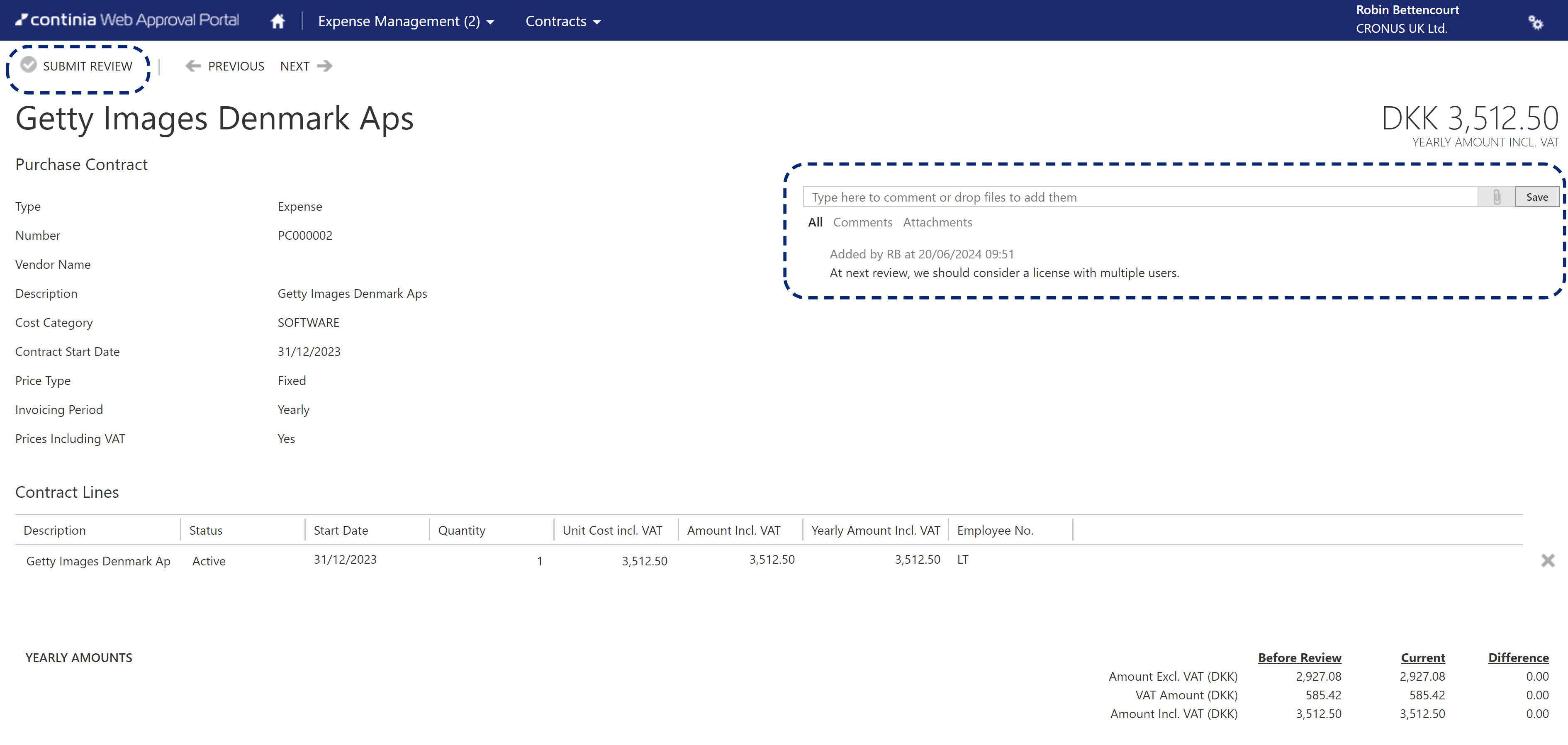Select the Comments tab in activity panel
The image size is (1568, 745).
[862, 222]
